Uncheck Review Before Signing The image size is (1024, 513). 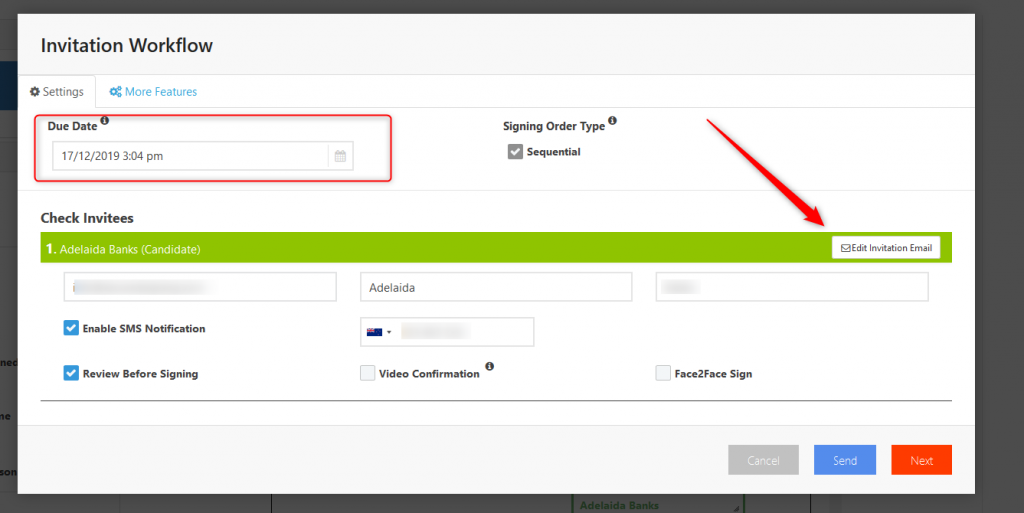coord(71,373)
